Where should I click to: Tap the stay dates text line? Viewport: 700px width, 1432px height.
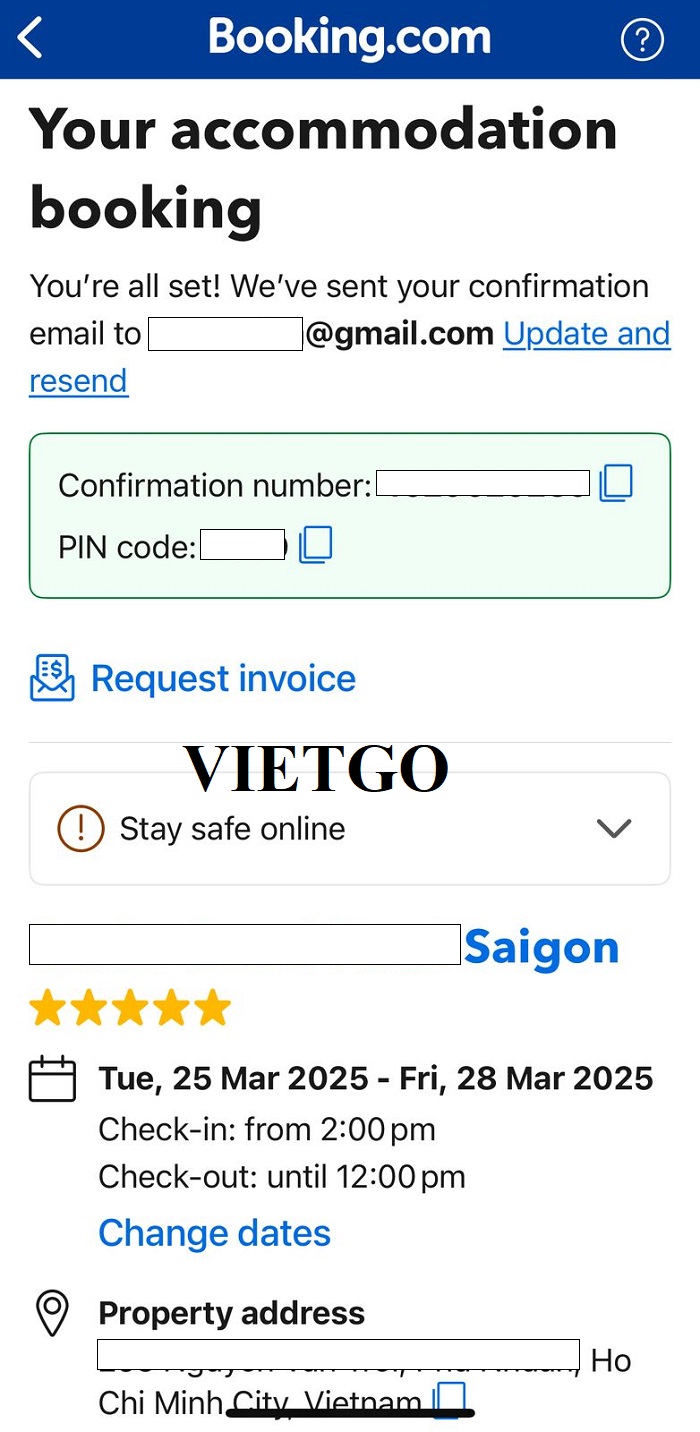click(x=376, y=1079)
